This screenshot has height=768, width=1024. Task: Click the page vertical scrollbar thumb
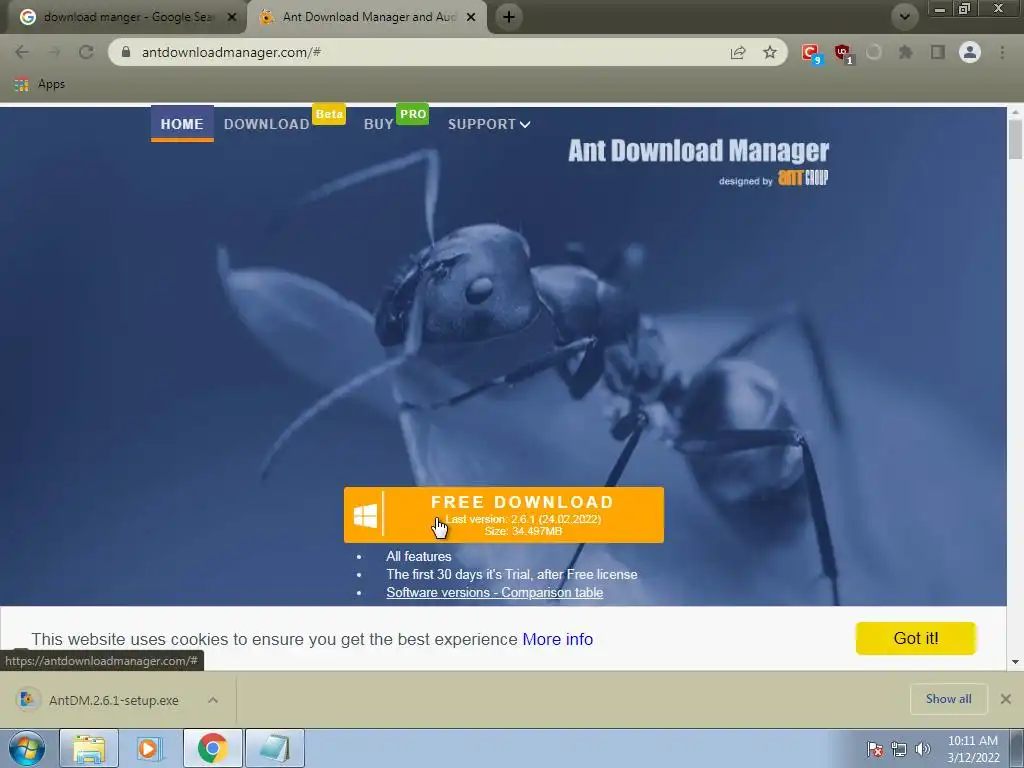click(x=1015, y=139)
